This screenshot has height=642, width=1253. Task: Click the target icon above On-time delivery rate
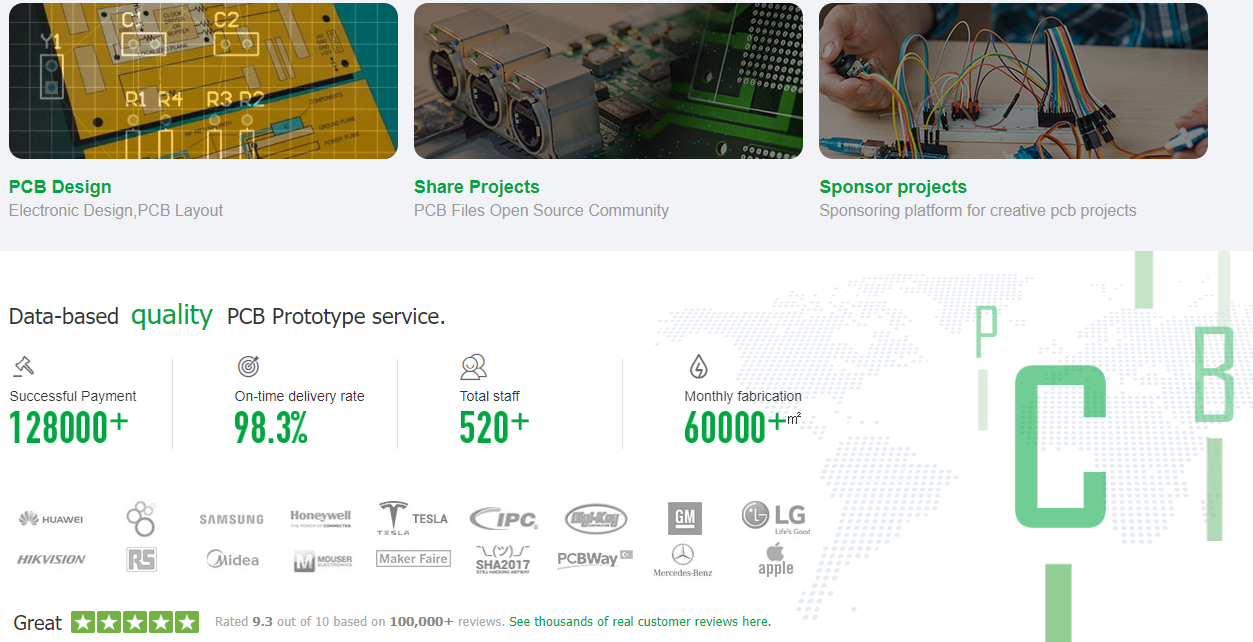point(248,366)
